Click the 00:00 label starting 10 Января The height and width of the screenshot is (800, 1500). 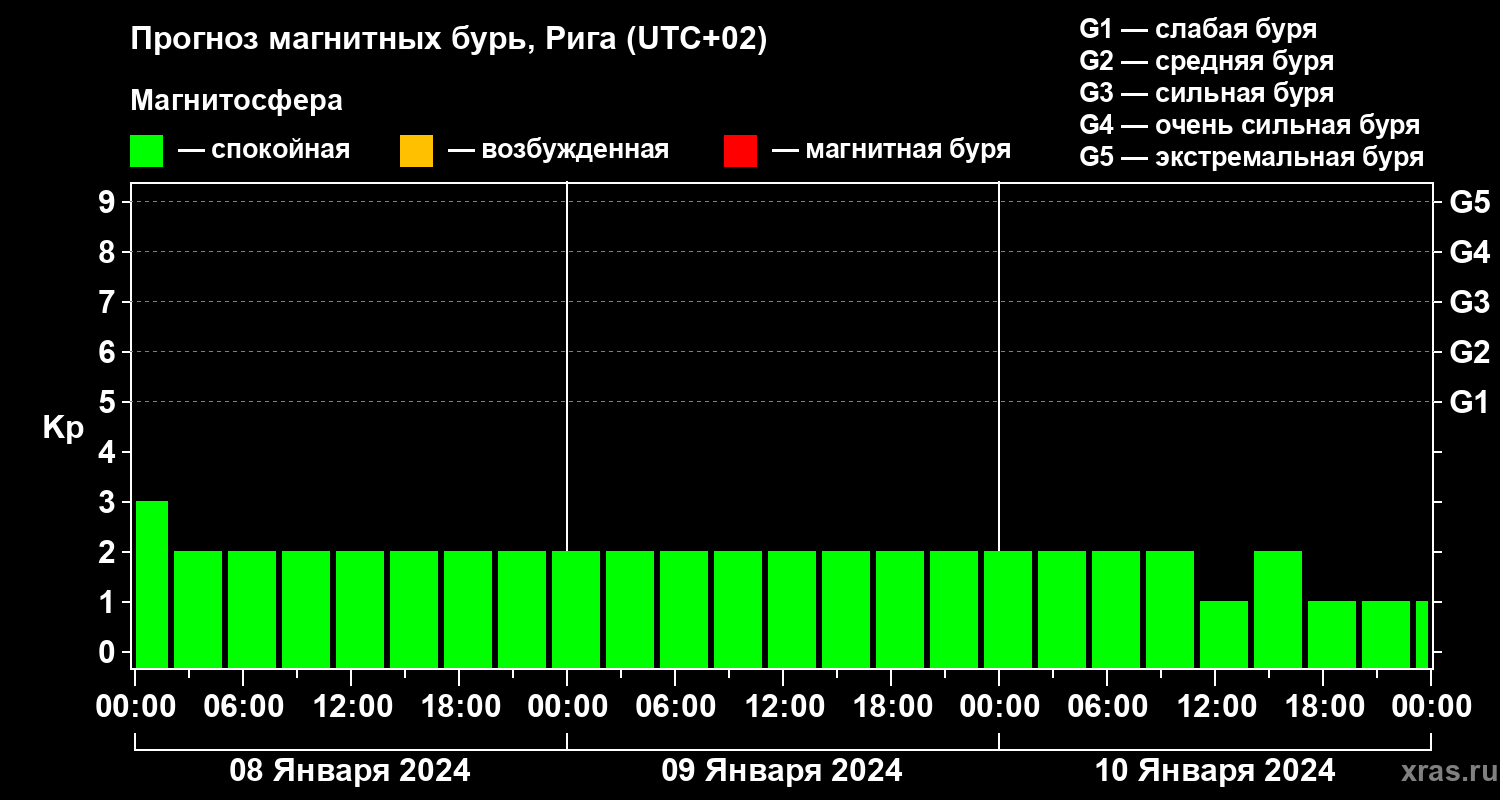pos(999,706)
